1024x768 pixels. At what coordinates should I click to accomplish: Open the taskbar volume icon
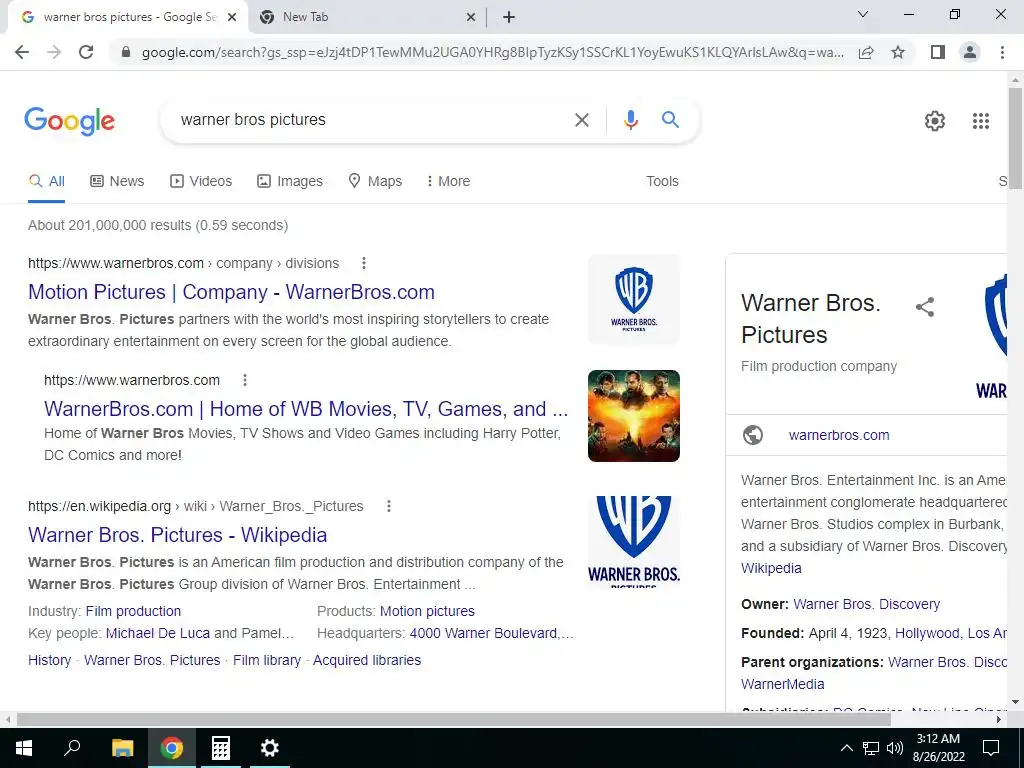coord(895,748)
